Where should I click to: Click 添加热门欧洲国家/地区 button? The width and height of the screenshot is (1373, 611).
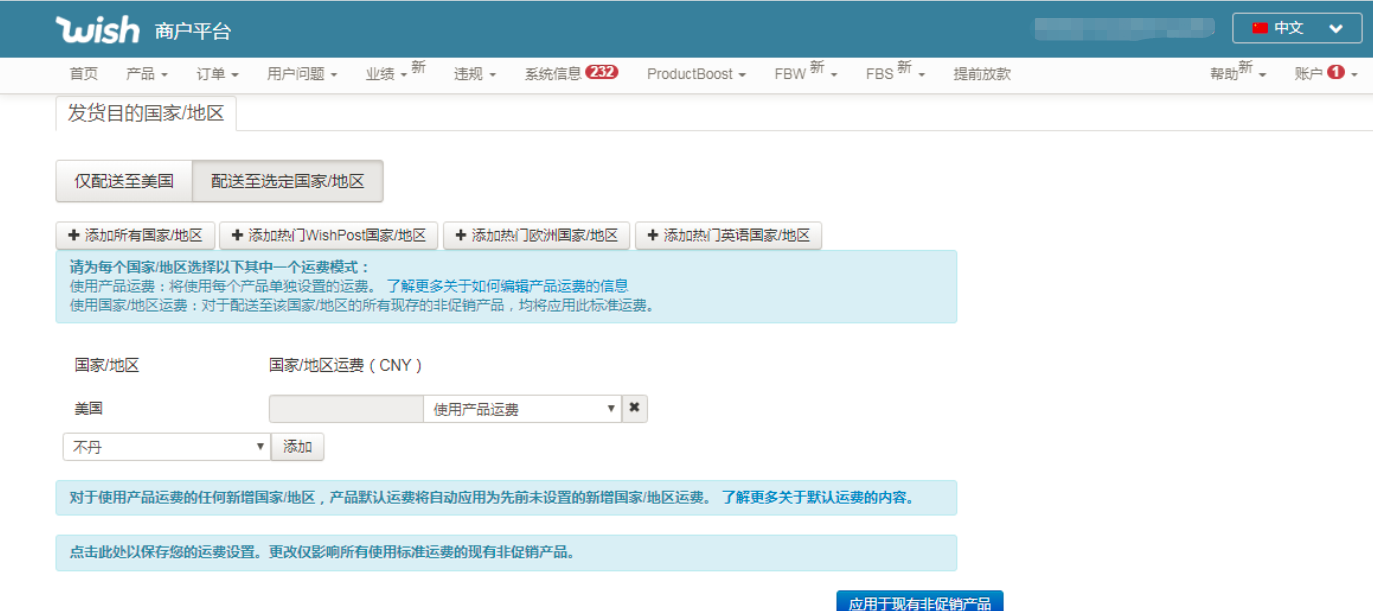click(x=536, y=235)
